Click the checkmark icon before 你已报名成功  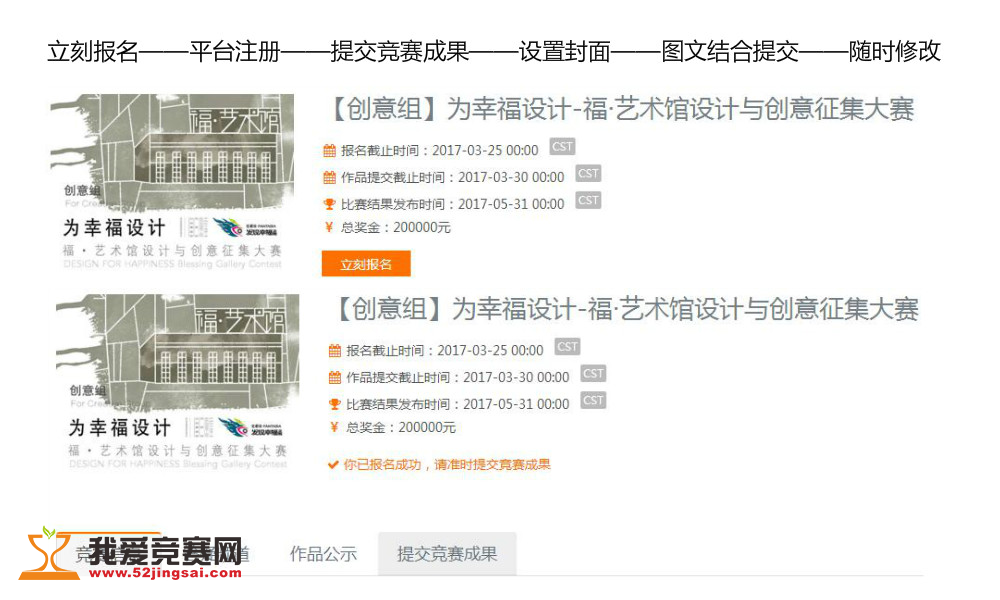pyautogui.click(x=333, y=465)
